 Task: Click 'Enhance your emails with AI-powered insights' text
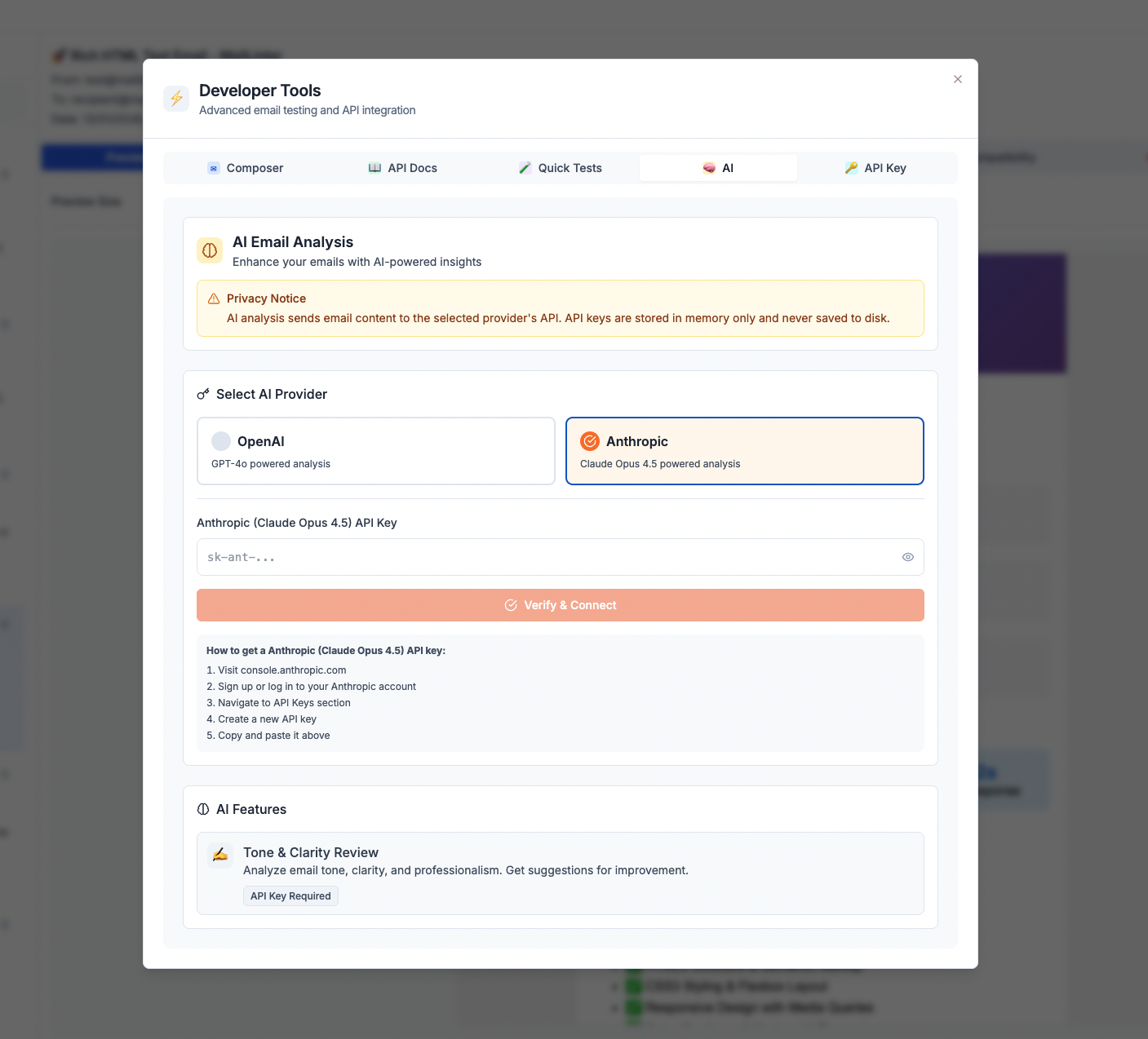[357, 262]
